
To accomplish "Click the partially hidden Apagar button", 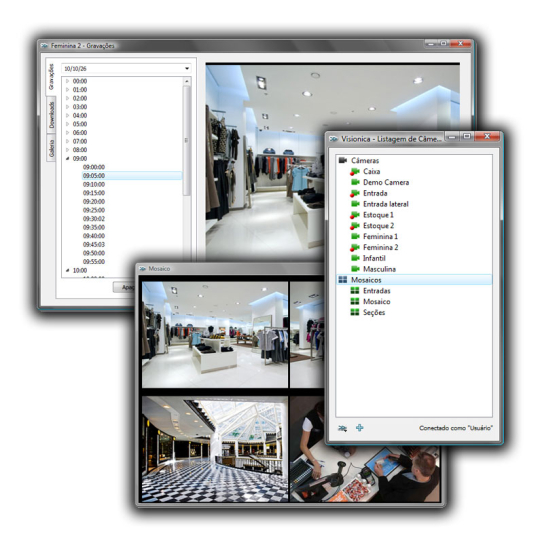I will click(124, 287).
